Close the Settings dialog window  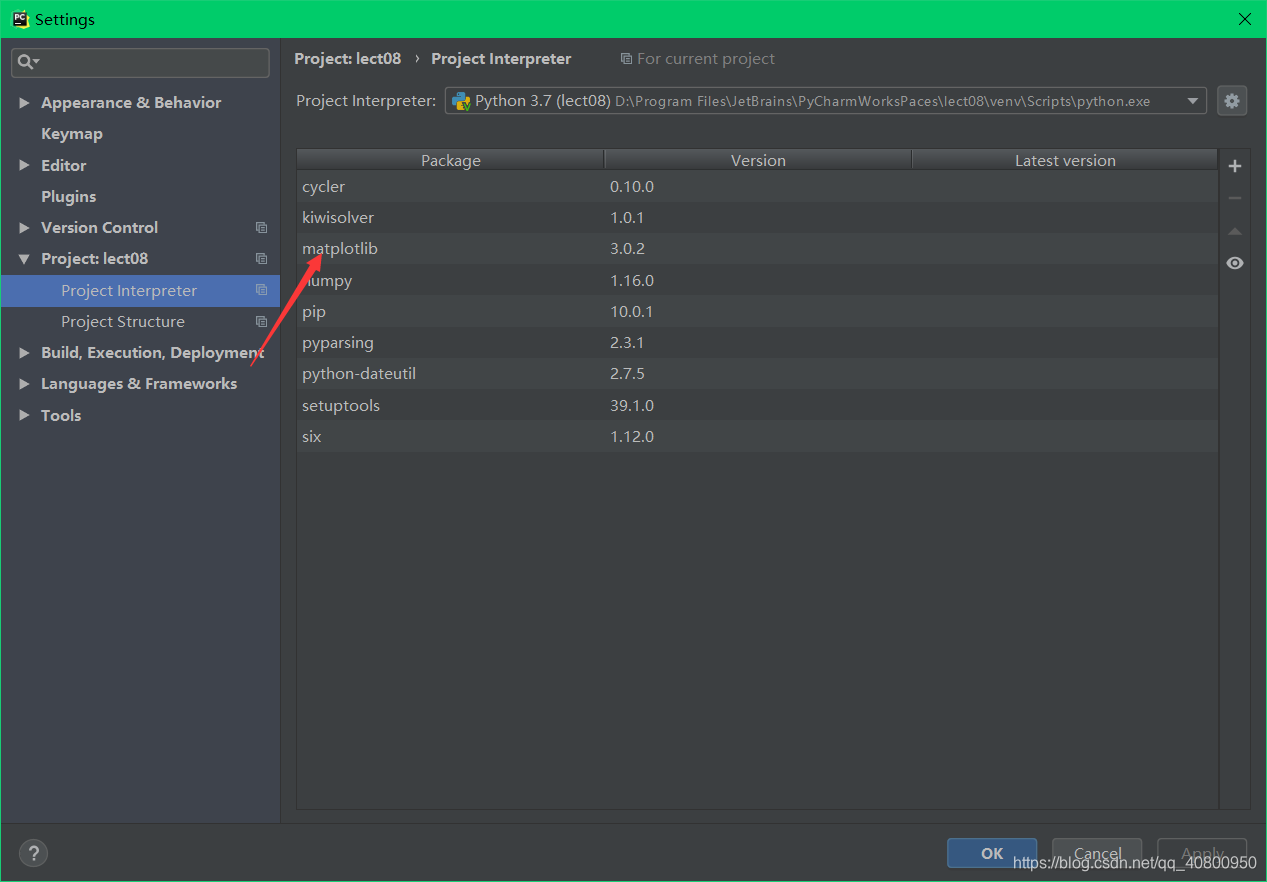[x=1244, y=19]
